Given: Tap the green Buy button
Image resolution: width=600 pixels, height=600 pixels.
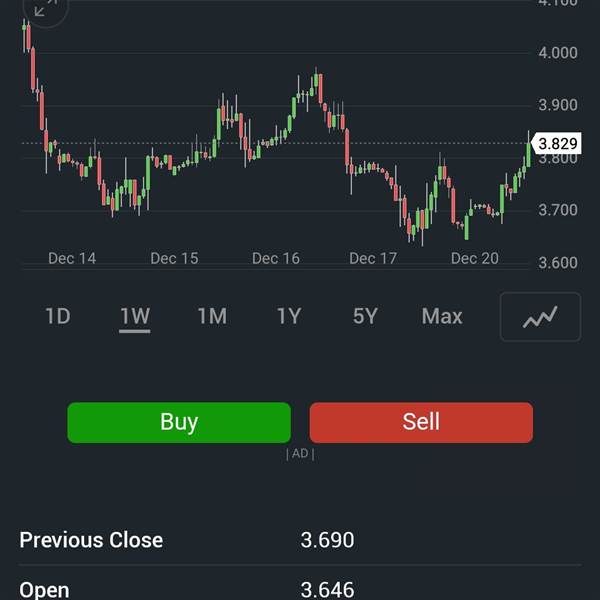Looking at the screenshot, I should click(179, 422).
